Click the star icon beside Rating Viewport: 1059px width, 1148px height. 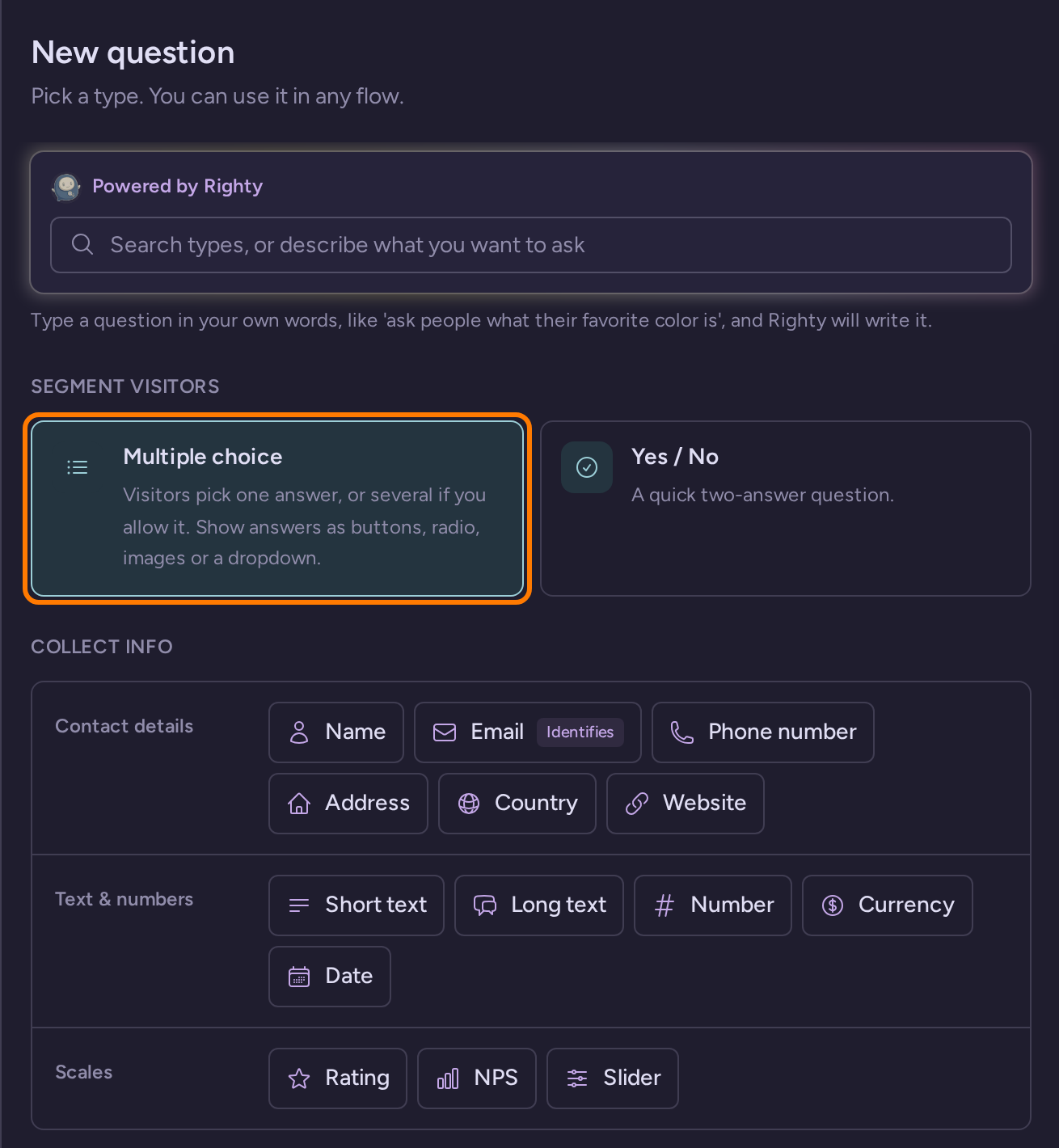point(299,1078)
